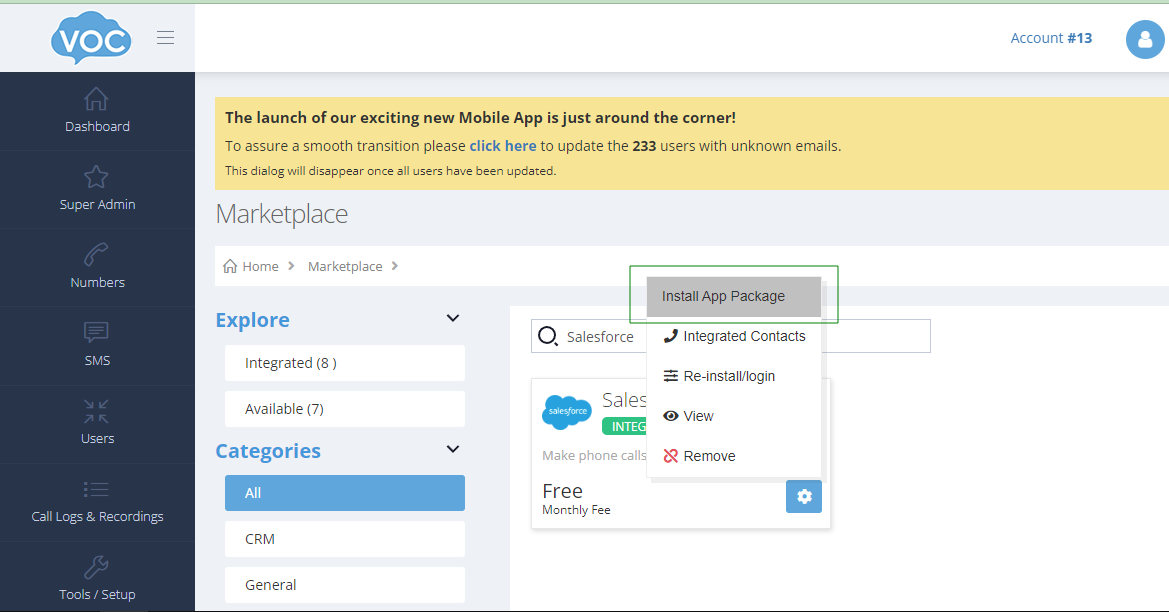Open the gear settings on Salesforce app card
This screenshot has width=1169, height=612.
[x=804, y=496]
